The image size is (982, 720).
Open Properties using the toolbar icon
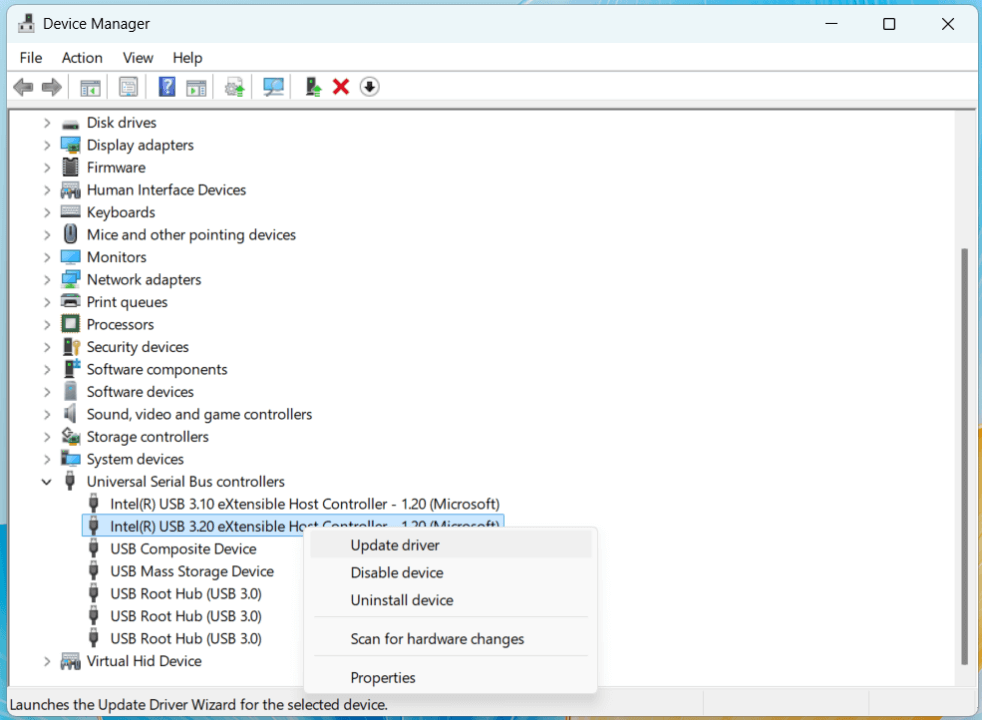[x=128, y=87]
